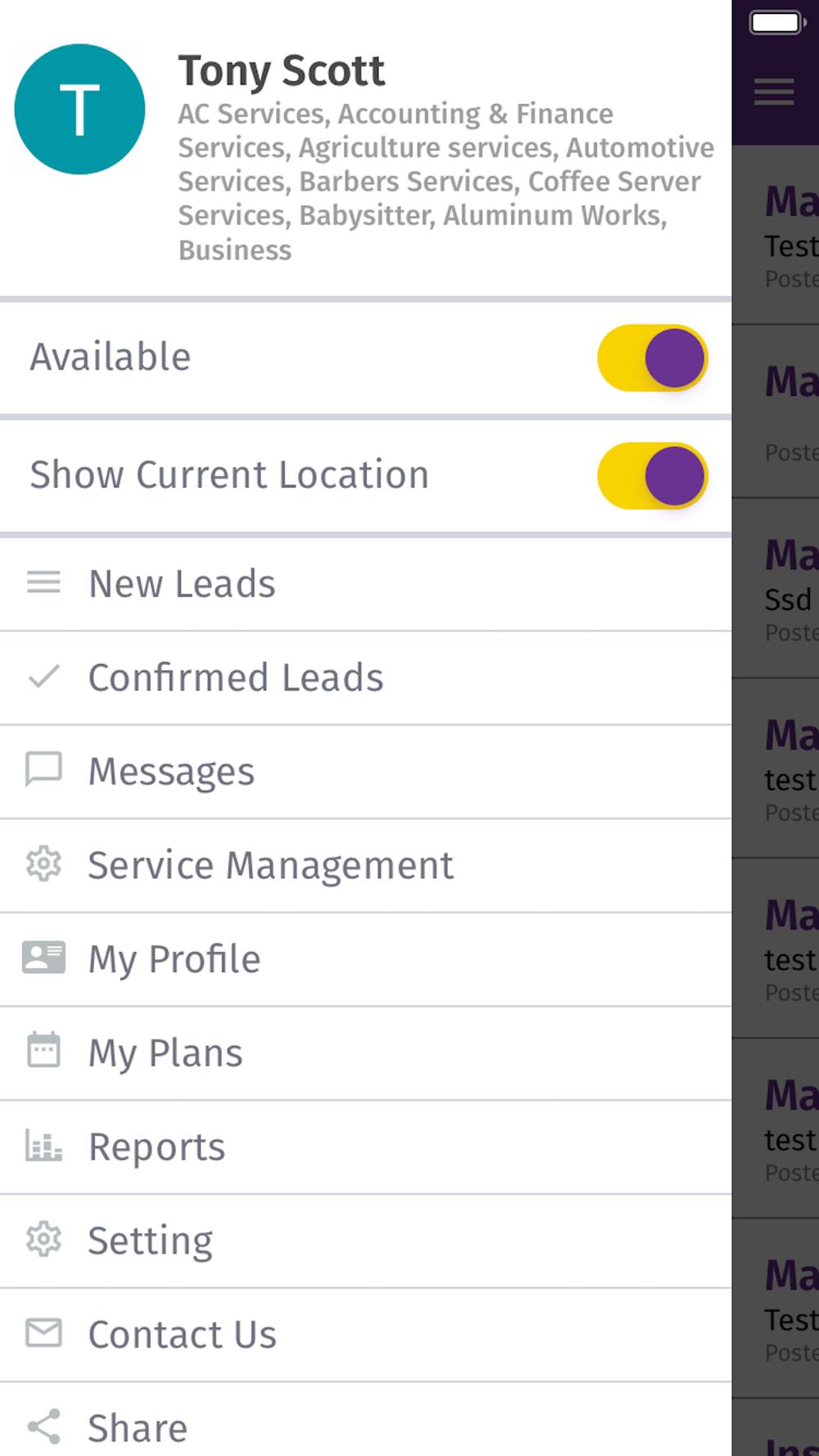Open the New Leads menu item

pyautogui.click(x=182, y=584)
